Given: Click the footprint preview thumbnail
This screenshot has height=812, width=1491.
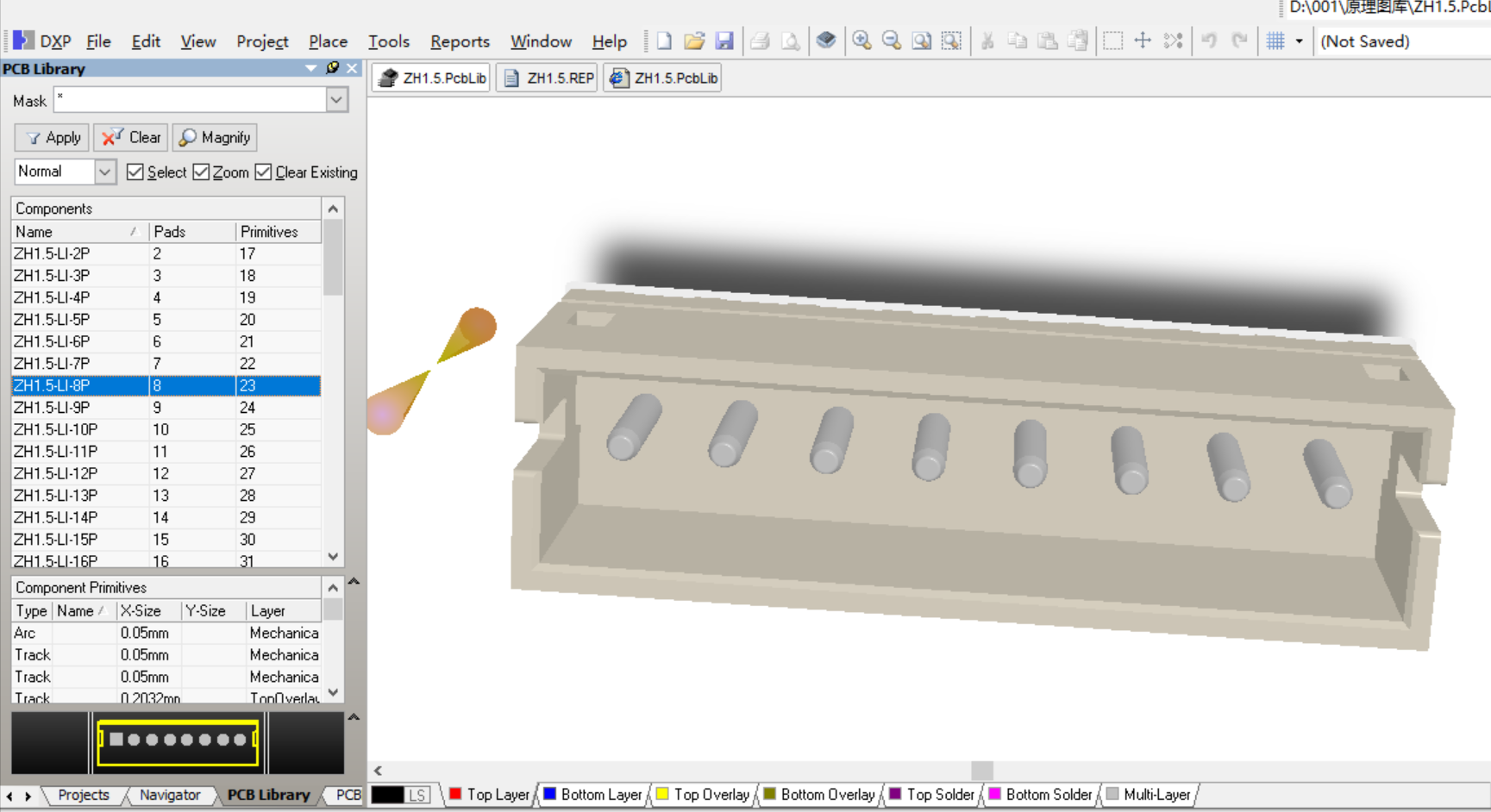Looking at the screenshot, I should click(x=178, y=743).
